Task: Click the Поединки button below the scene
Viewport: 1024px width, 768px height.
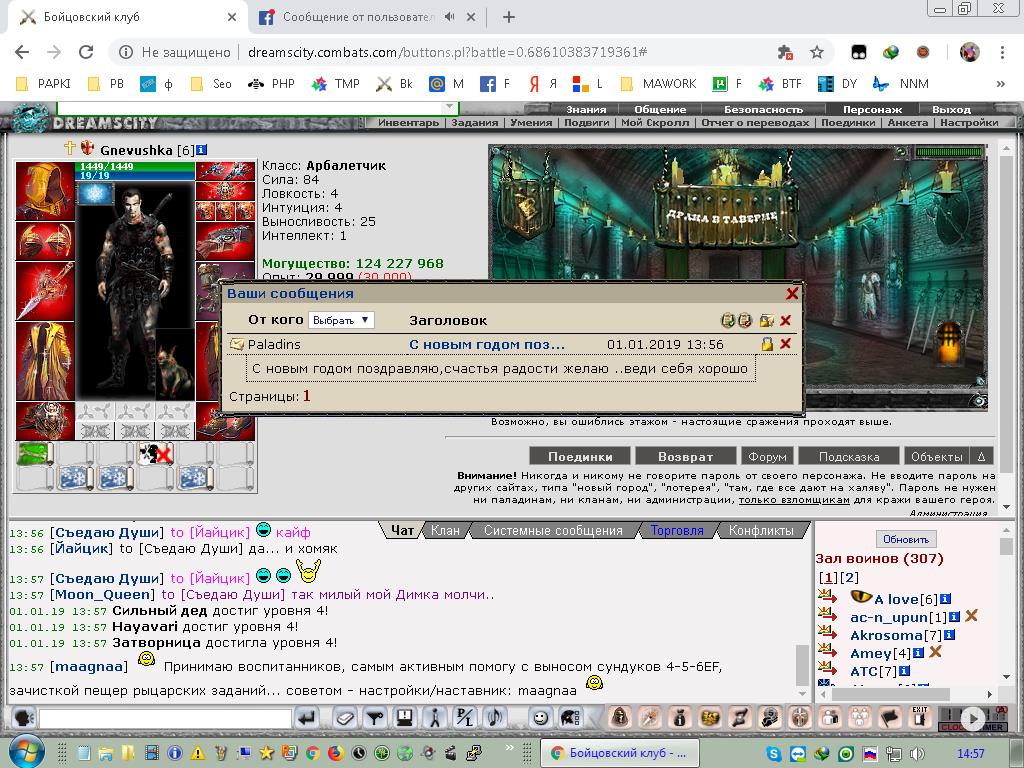Action: [x=580, y=456]
